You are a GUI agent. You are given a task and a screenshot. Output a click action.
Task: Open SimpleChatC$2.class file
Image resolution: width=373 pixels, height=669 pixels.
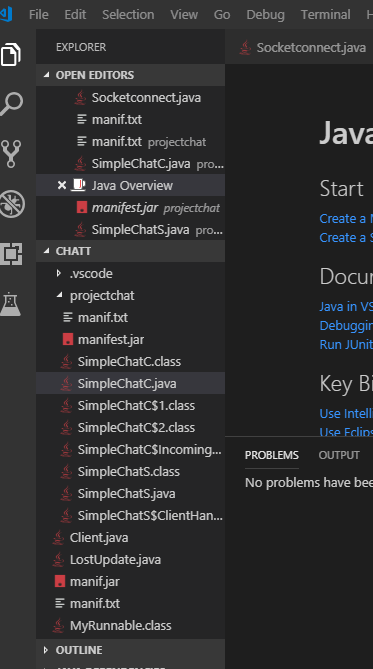130,428
